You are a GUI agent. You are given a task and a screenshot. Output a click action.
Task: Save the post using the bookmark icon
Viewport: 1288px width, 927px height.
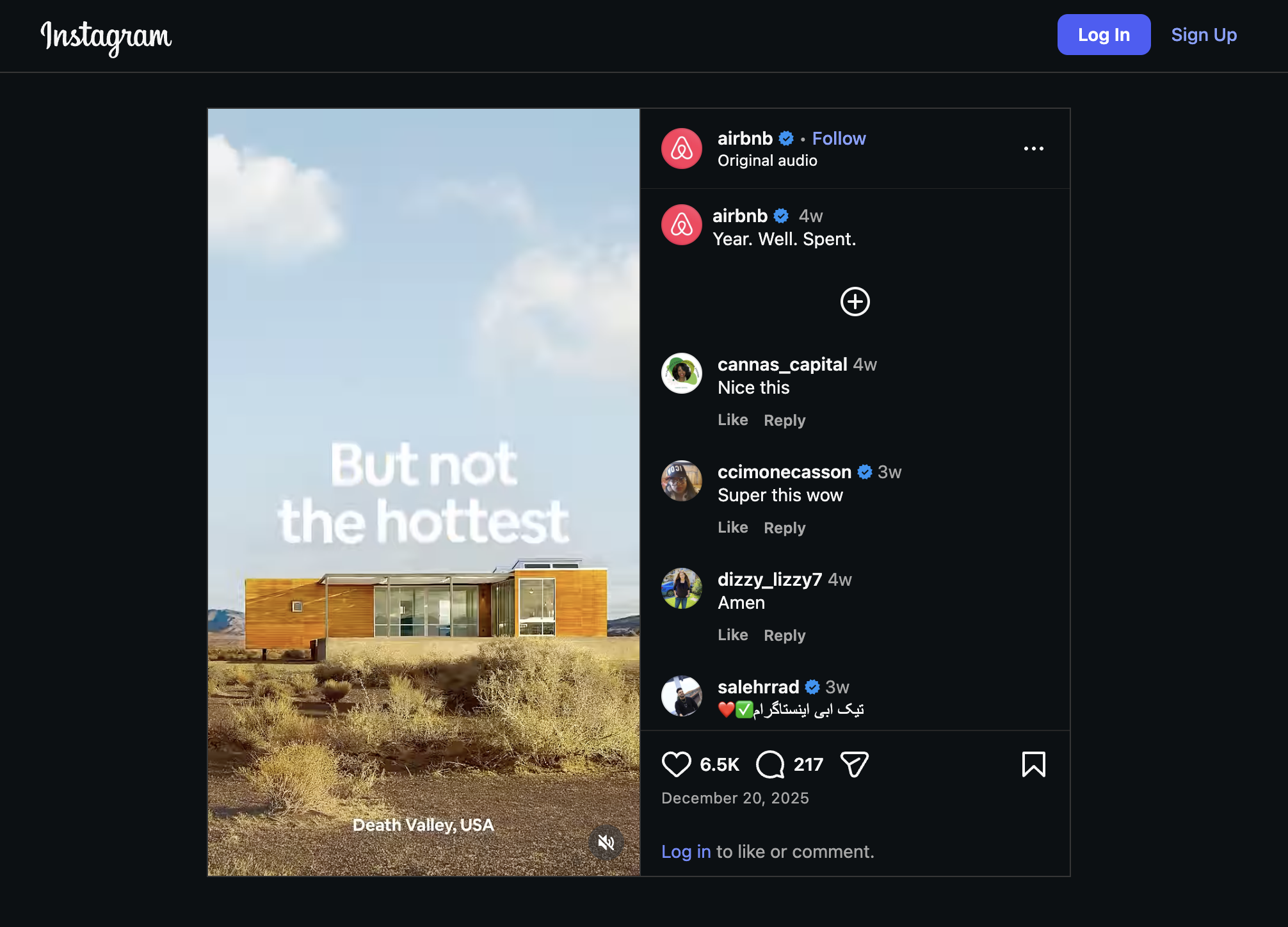pyautogui.click(x=1034, y=764)
